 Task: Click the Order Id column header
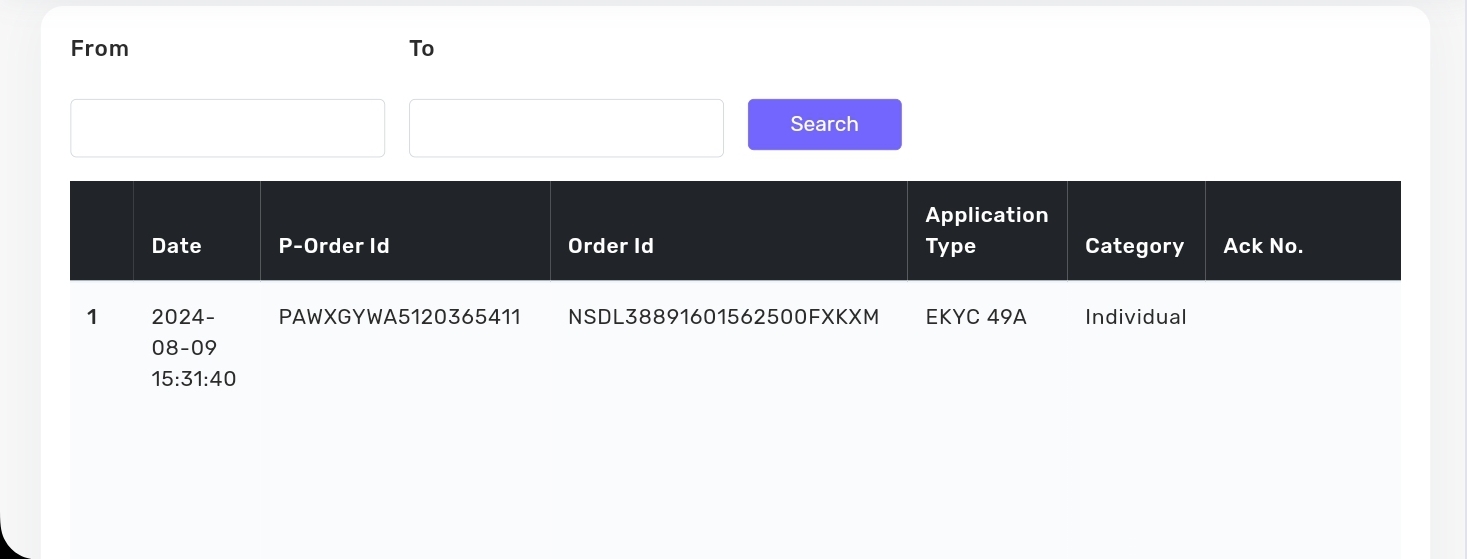click(x=611, y=246)
